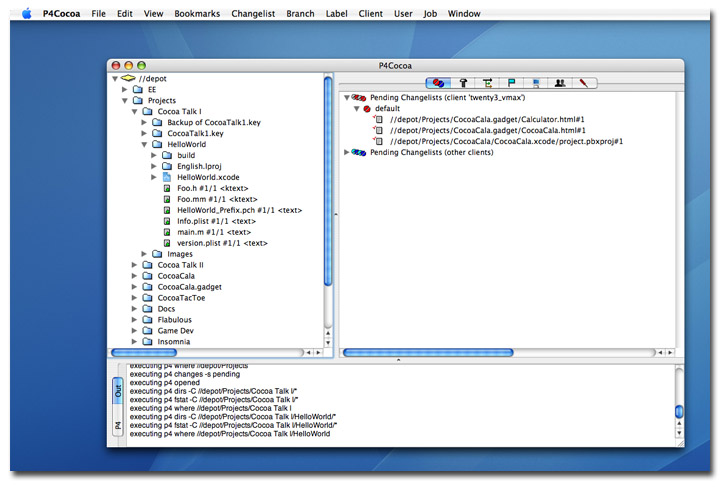Image resolution: width=725 pixels, height=487 pixels.
Task: Select the main.m file icon
Action: (x=167, y=232)
